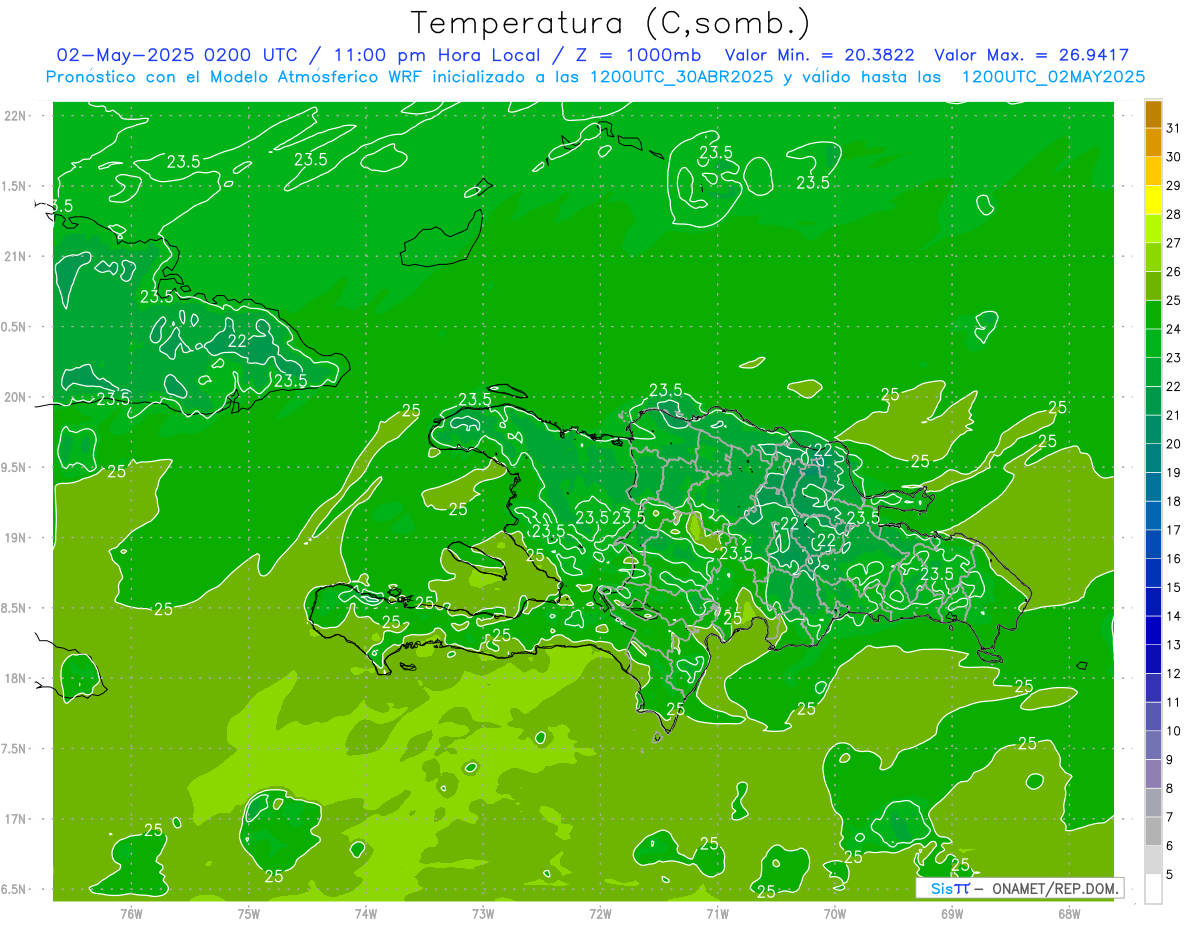
Task: Click the color scale value "31"
Action: [1173, 128]
